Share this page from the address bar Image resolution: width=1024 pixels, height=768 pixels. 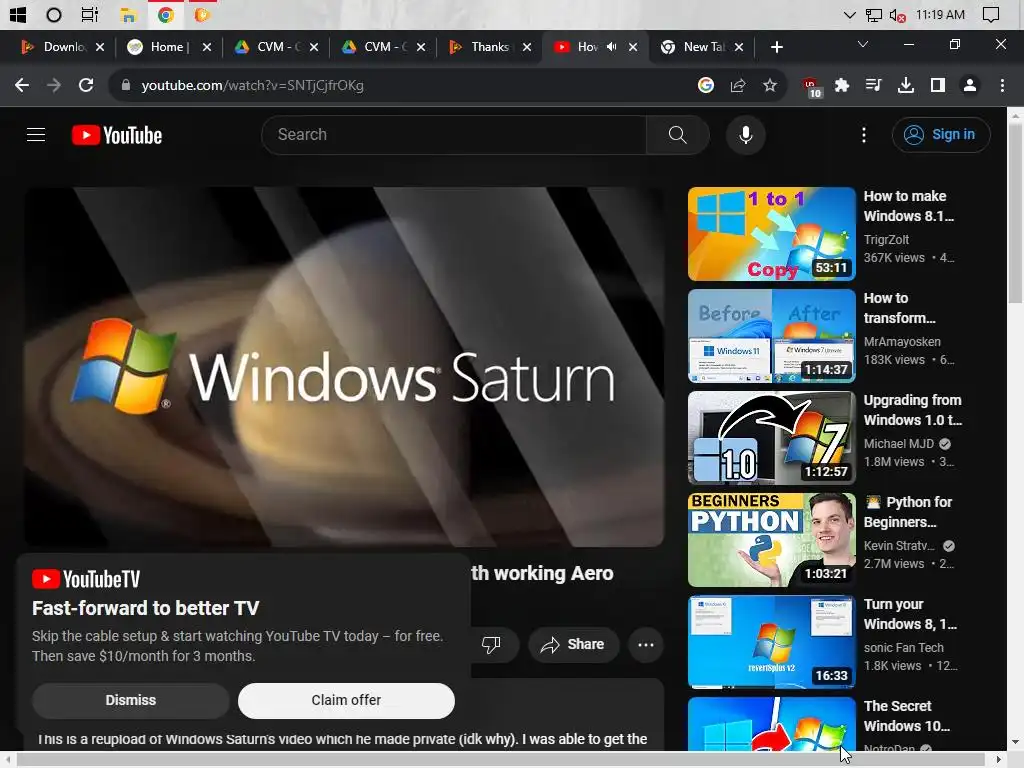[x=738, y=85]
